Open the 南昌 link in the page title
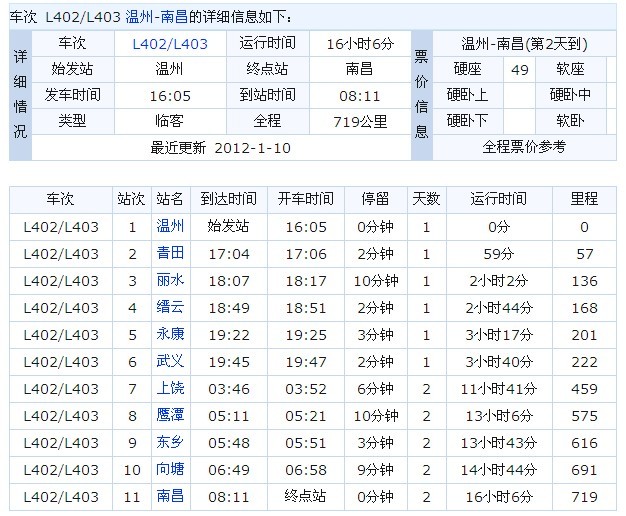Image resolution: width=626 pixels, height=516 pixels. pyautogui.click(x=174, y=17)
